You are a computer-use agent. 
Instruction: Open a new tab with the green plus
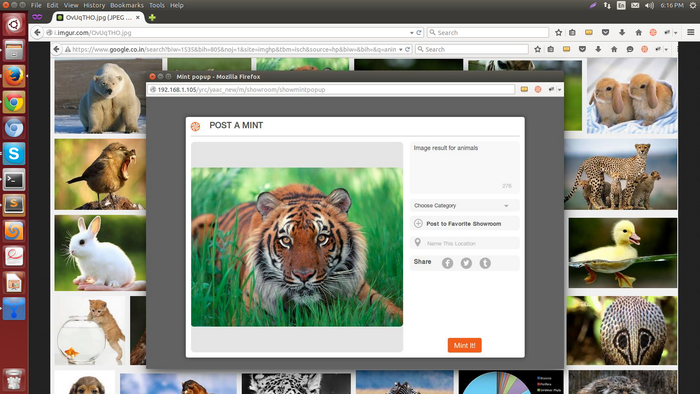tap(152, 17)
